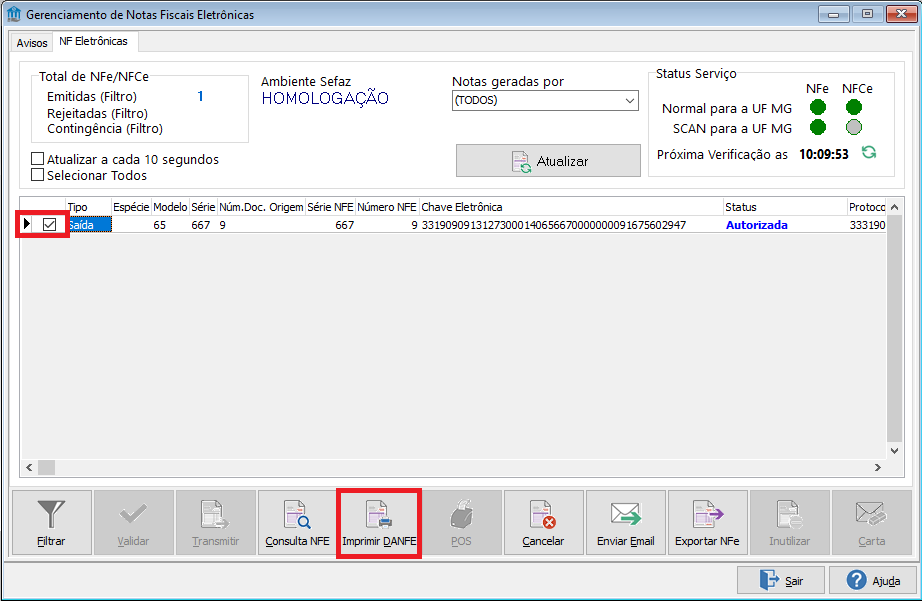Screen dimensions: 922x601
Task: Uncheck the Saída row checkbox
Action: point(49,225)
